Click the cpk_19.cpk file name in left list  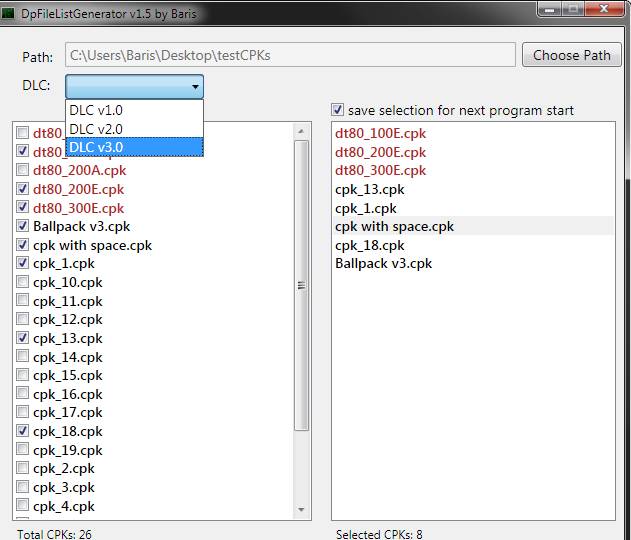tap(68, 450)
